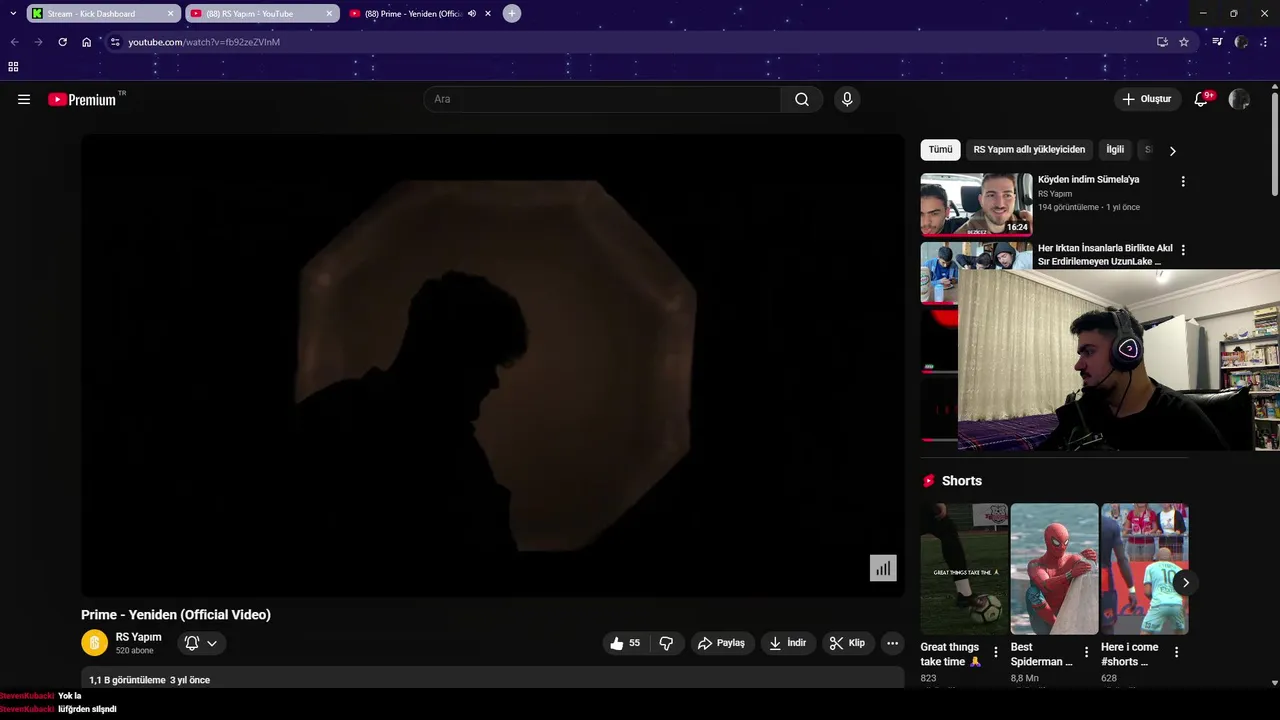Open options for Her Irktan İnsanlarla video
The image size is (1280, 720).
coord(1183,250)
